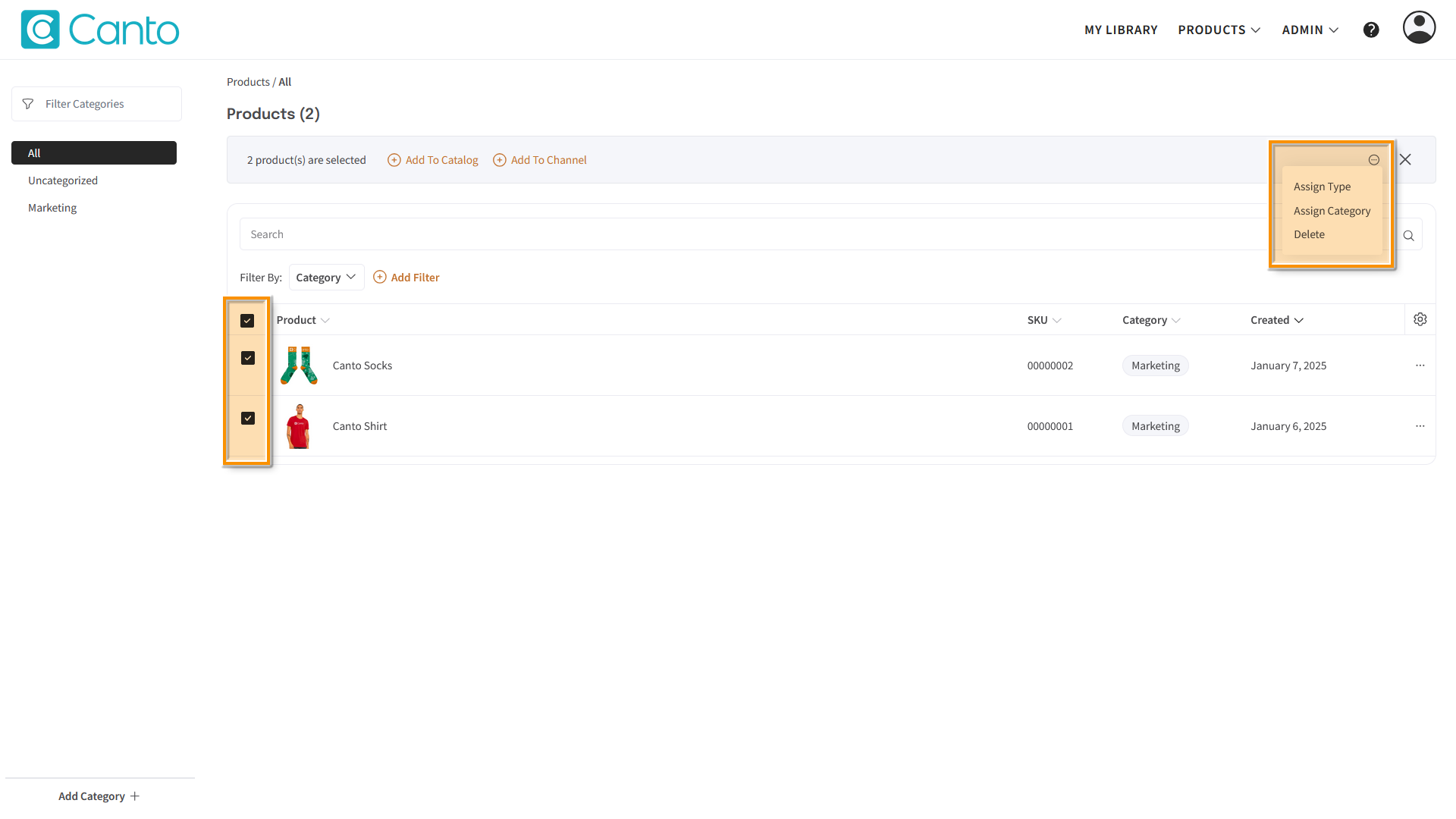Click Add Filter
1456x819 pixels.
pyautogui.click(x=406, y=278)
